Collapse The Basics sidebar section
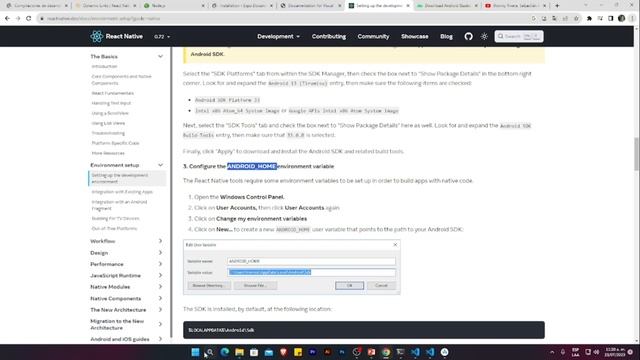The width and height of the screenshot is (640, 360). pos(160,56)
